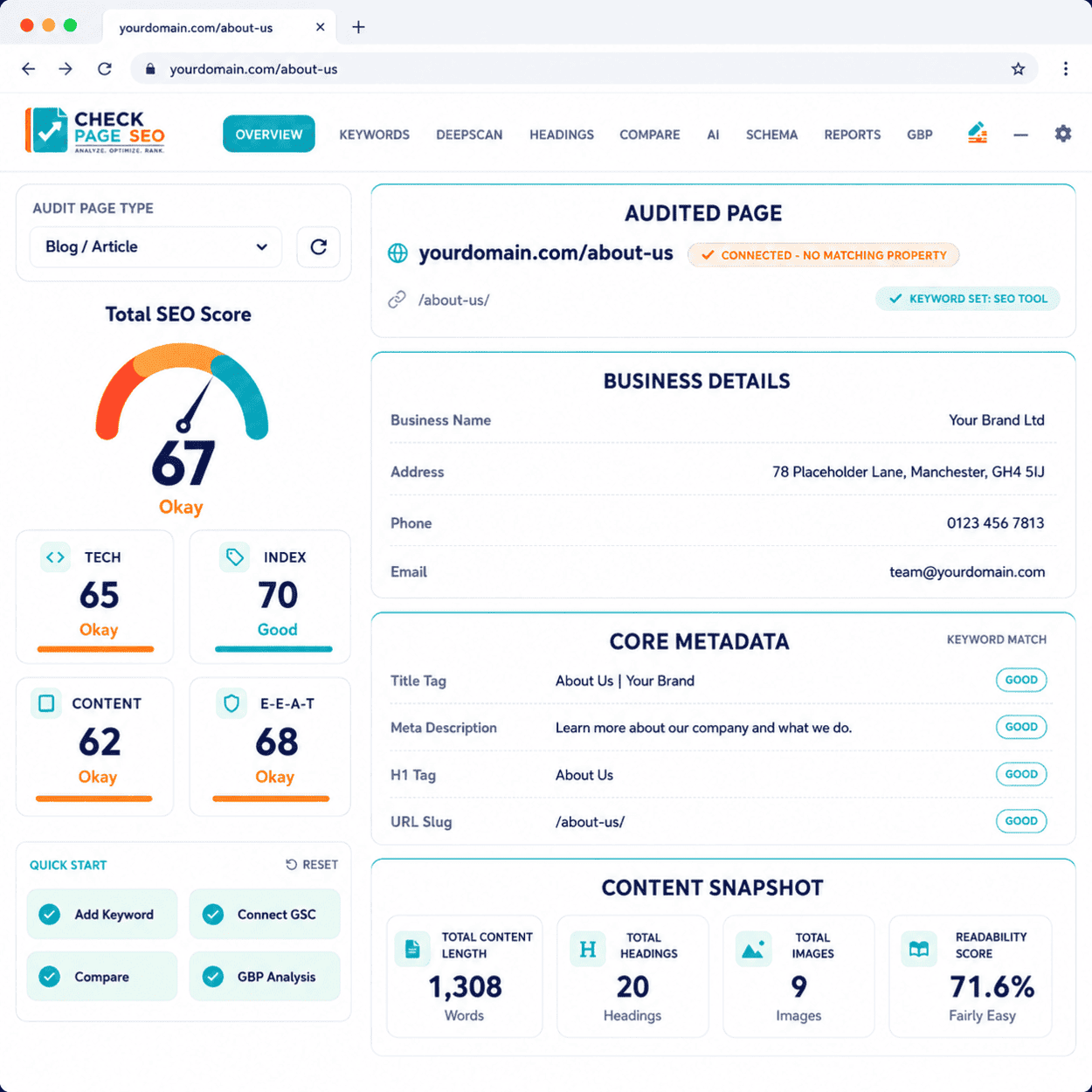Click the H icon in Total Headings
The height and width of the screenshot is (1092, 1092).
(x=588, y=949)
